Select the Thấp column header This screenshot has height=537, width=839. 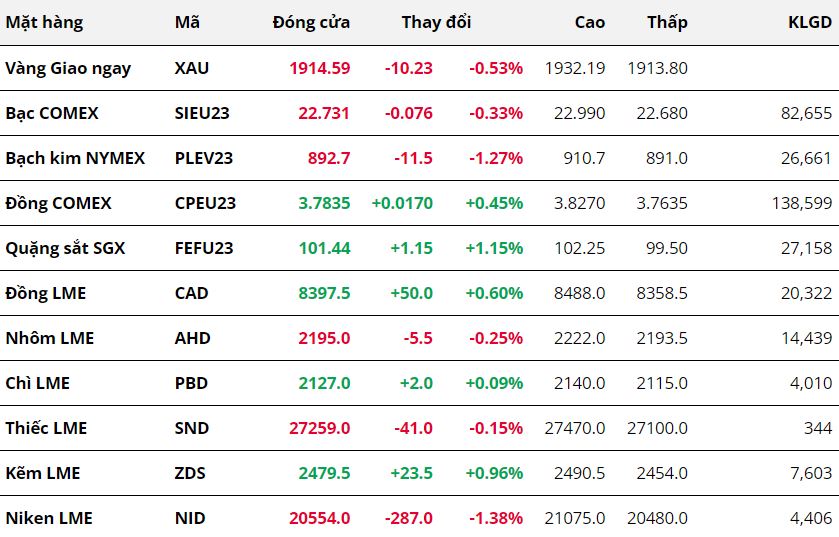667,22
